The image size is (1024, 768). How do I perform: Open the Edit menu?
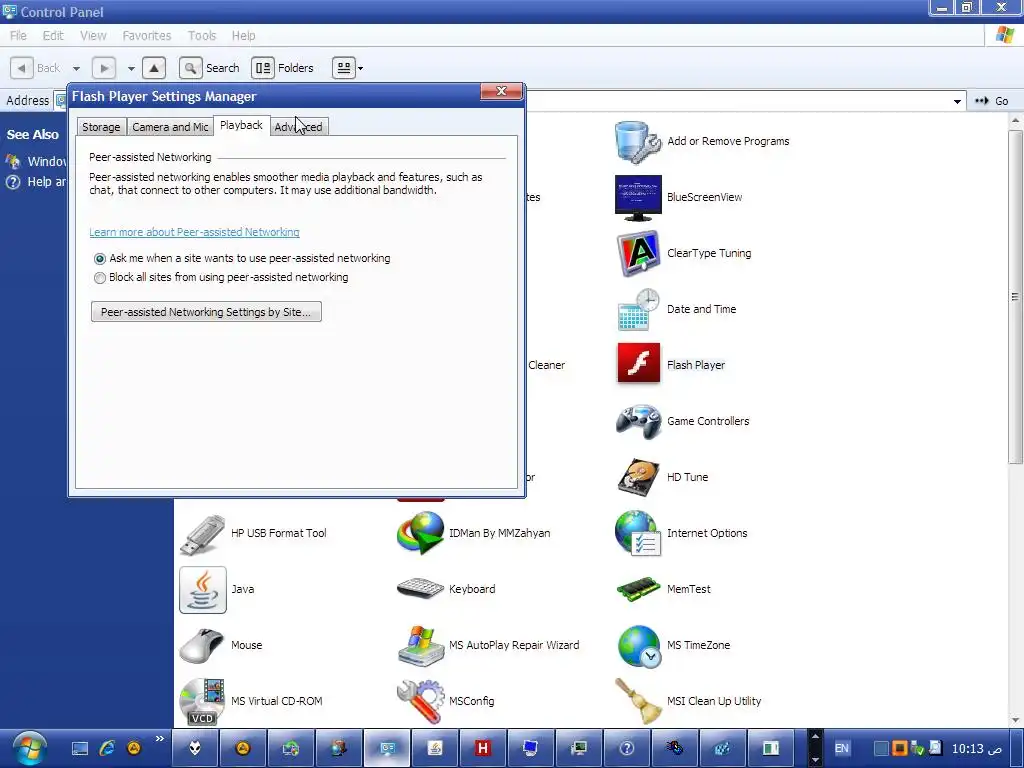53,36
